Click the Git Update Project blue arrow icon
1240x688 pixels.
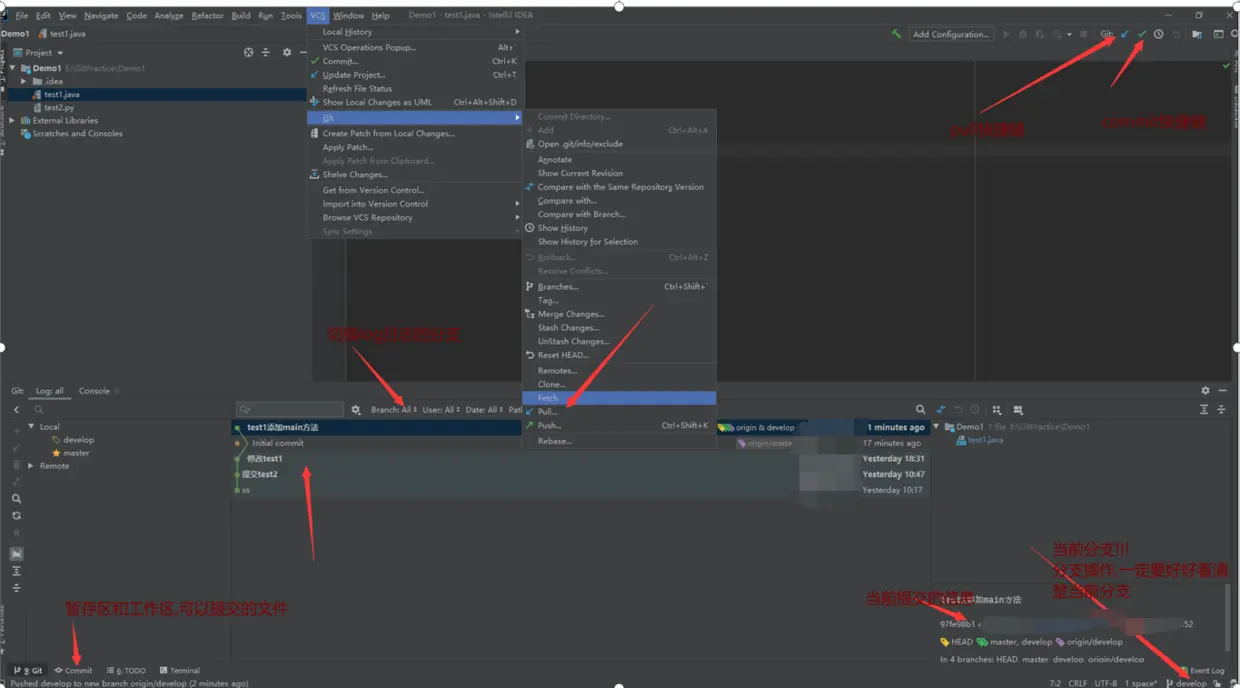(x=1125, y=34)
